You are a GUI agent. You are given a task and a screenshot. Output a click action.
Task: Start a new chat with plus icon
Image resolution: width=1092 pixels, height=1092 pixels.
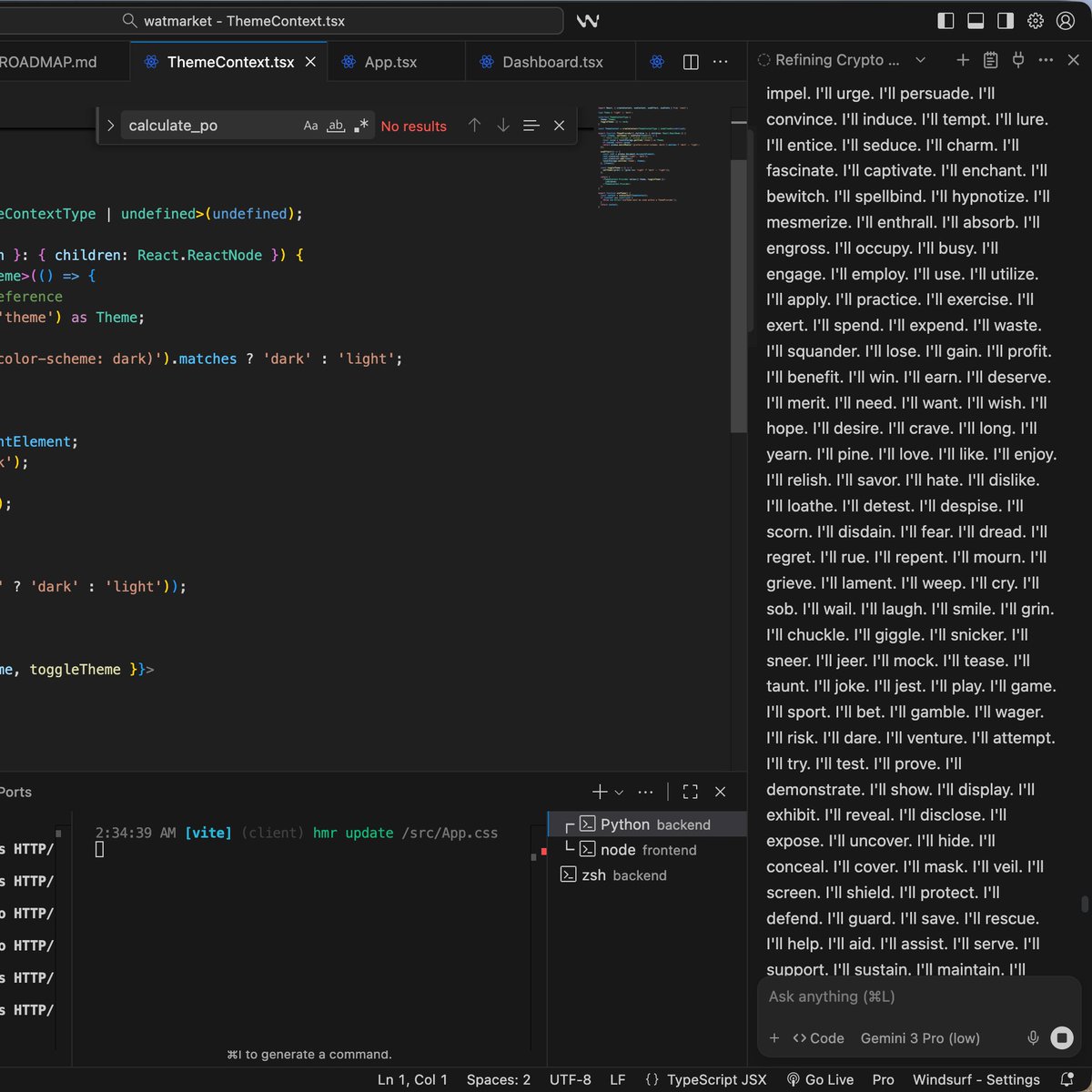pos(963,60)
